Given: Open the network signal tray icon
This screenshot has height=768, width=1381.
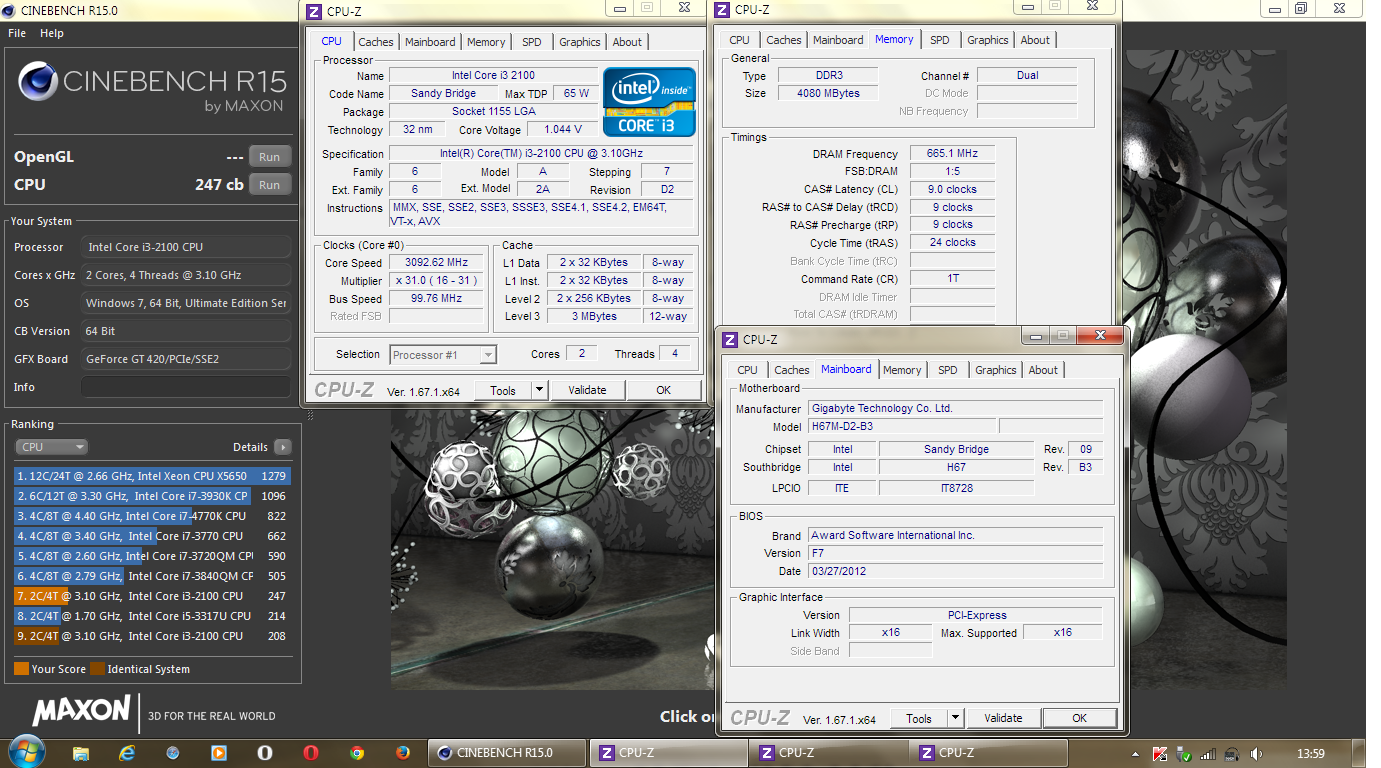Looking at the screenshot, I should pyautogui.click(x=1208, y=754).
